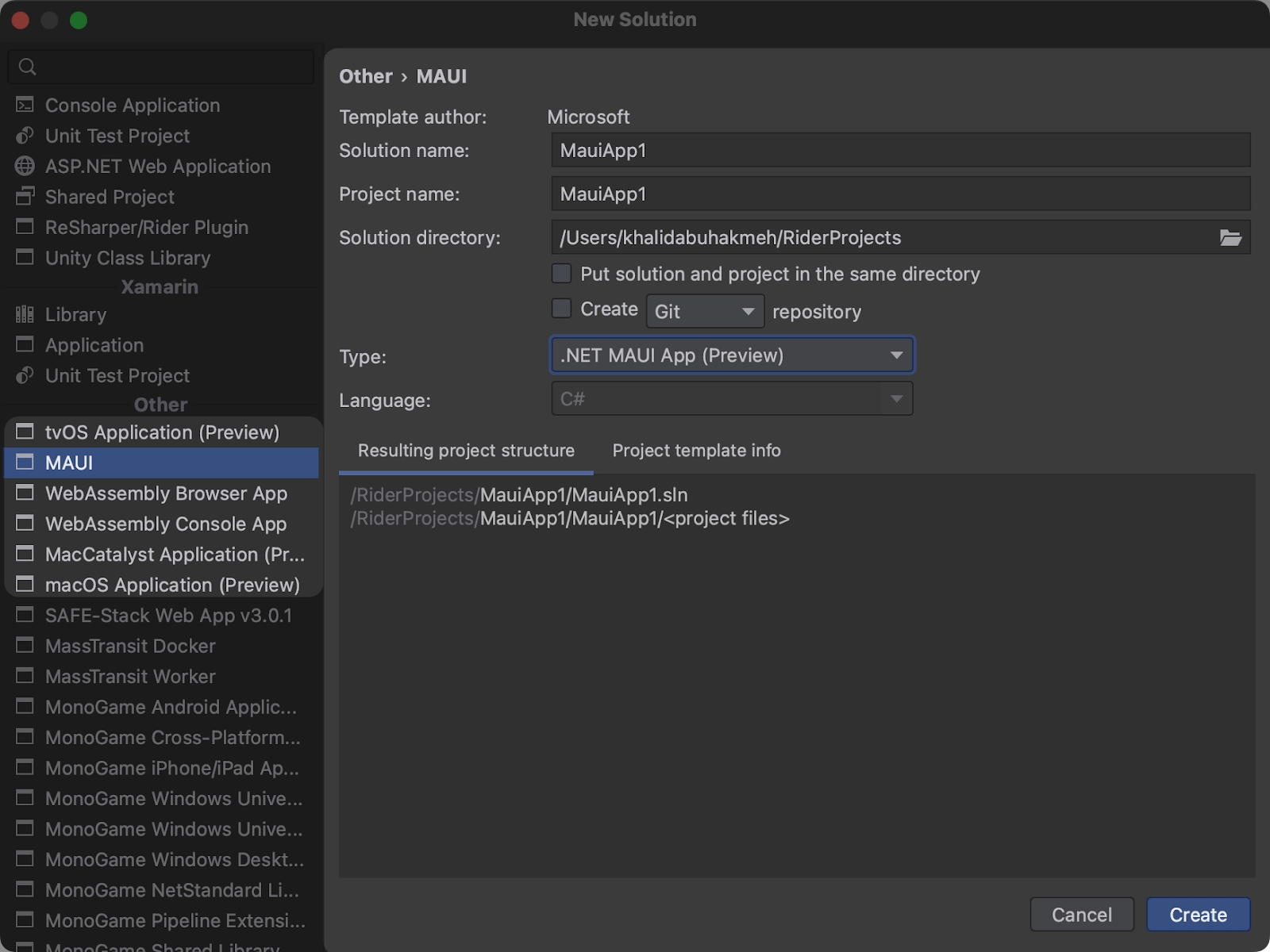The height and width of the screenshot is (952, 1270).
Task: Select the Xamarin Library template icon
Action: click(x=25, y=314)
